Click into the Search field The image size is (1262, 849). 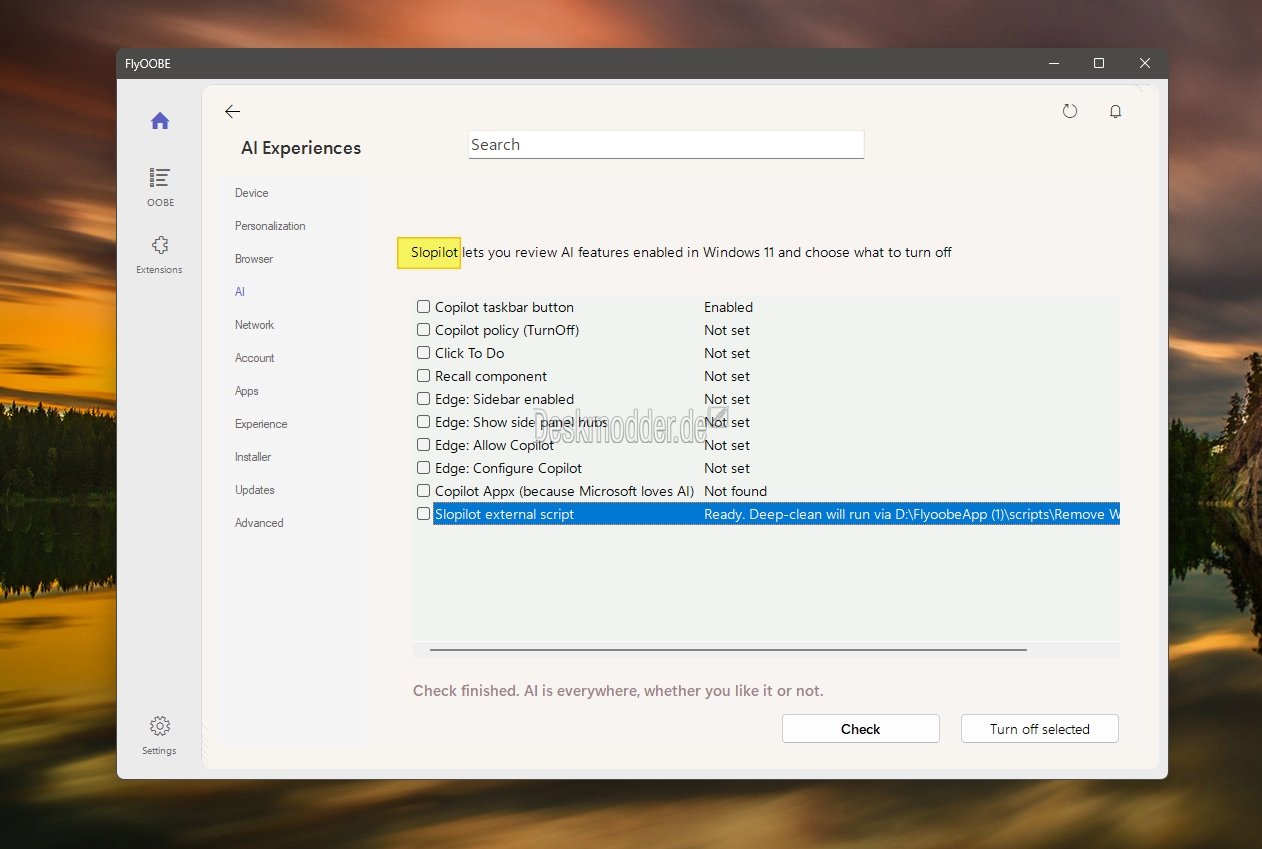666,145
